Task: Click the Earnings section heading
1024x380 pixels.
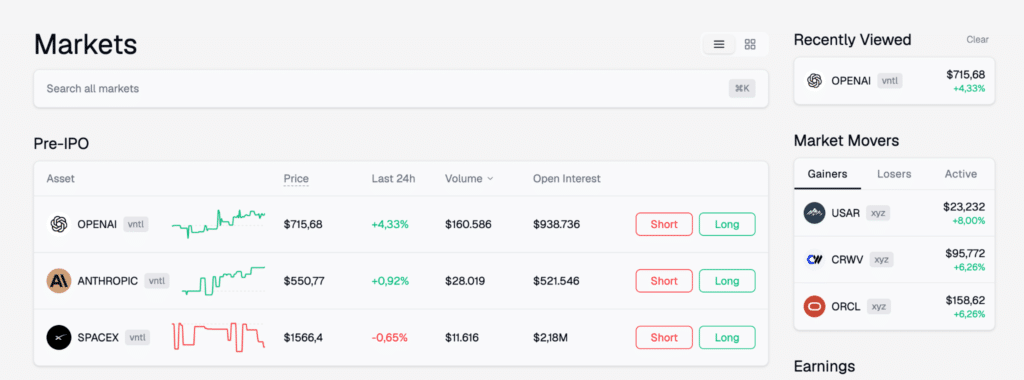Action: tap(824, 366)
